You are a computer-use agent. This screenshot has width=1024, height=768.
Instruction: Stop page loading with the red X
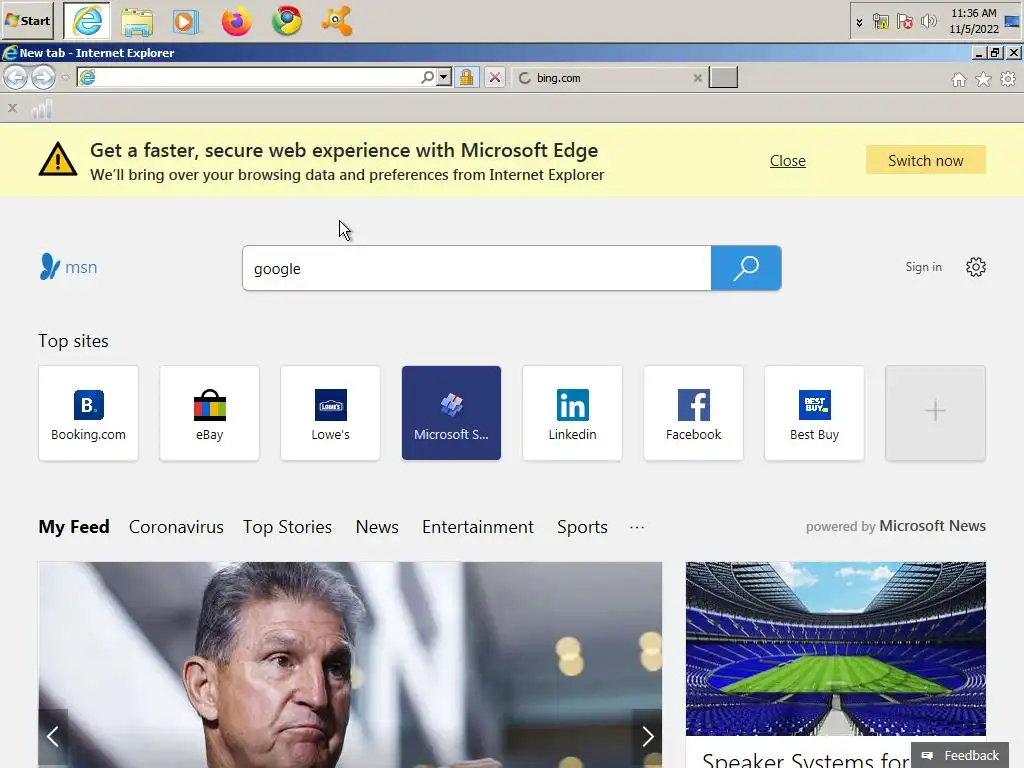coord(495,78)
